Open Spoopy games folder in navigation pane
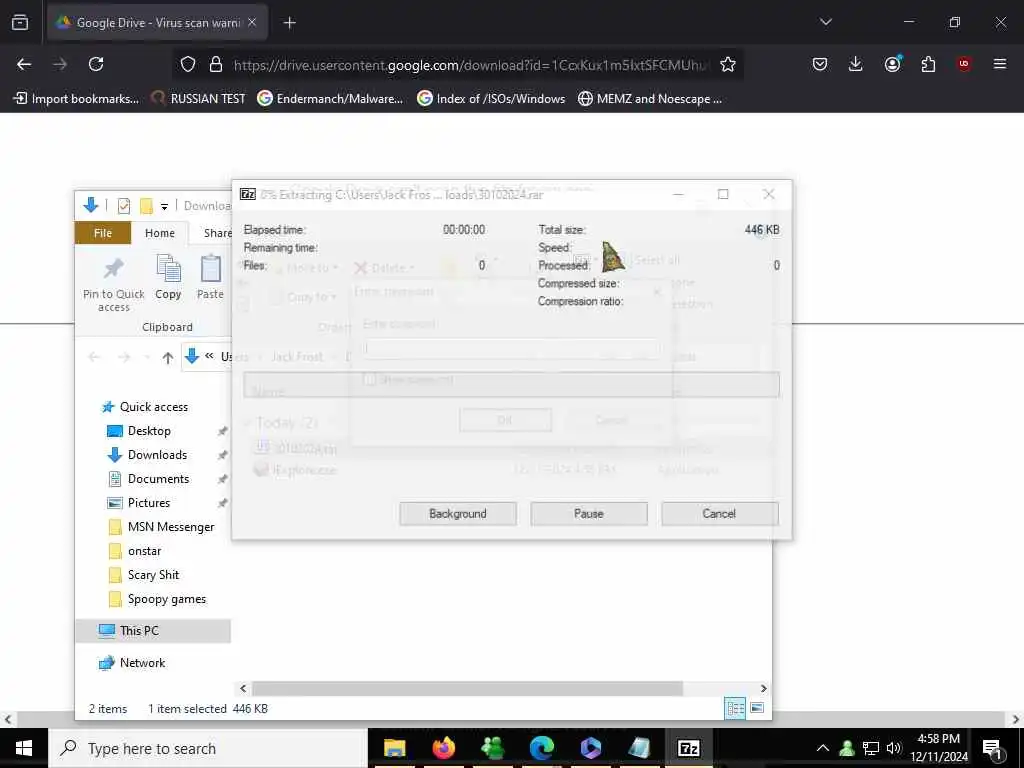 click(x=167, y=600)
